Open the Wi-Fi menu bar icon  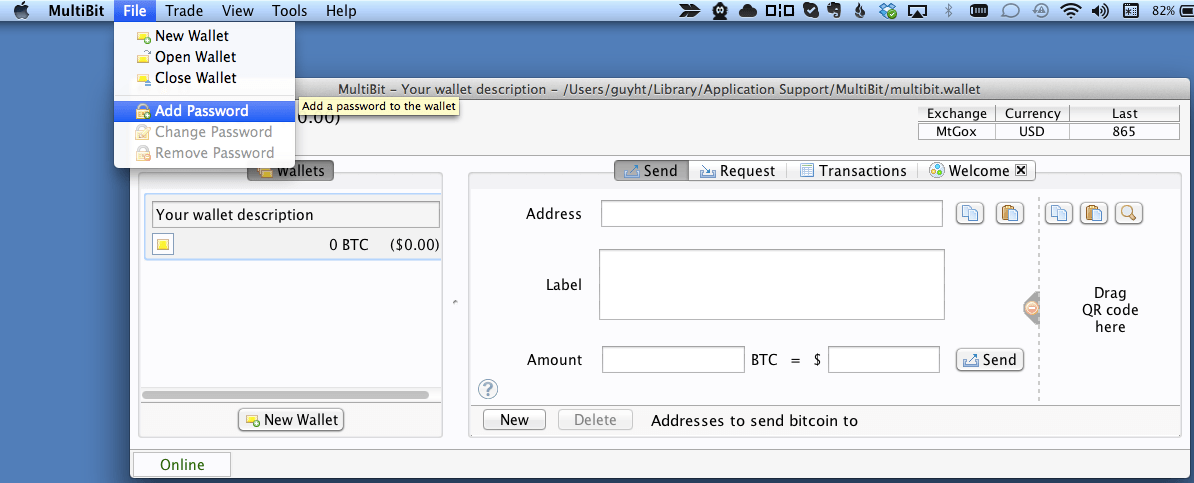1071,11
